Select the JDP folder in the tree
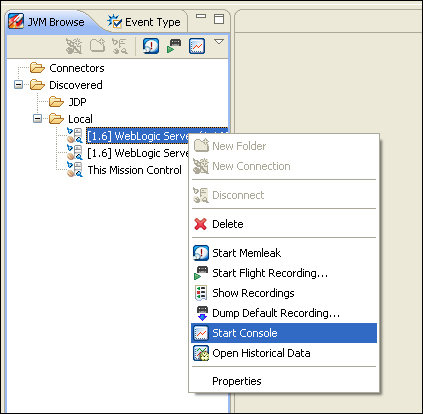Viewport: 423px width, 414px height. click(x=77, y=102)
